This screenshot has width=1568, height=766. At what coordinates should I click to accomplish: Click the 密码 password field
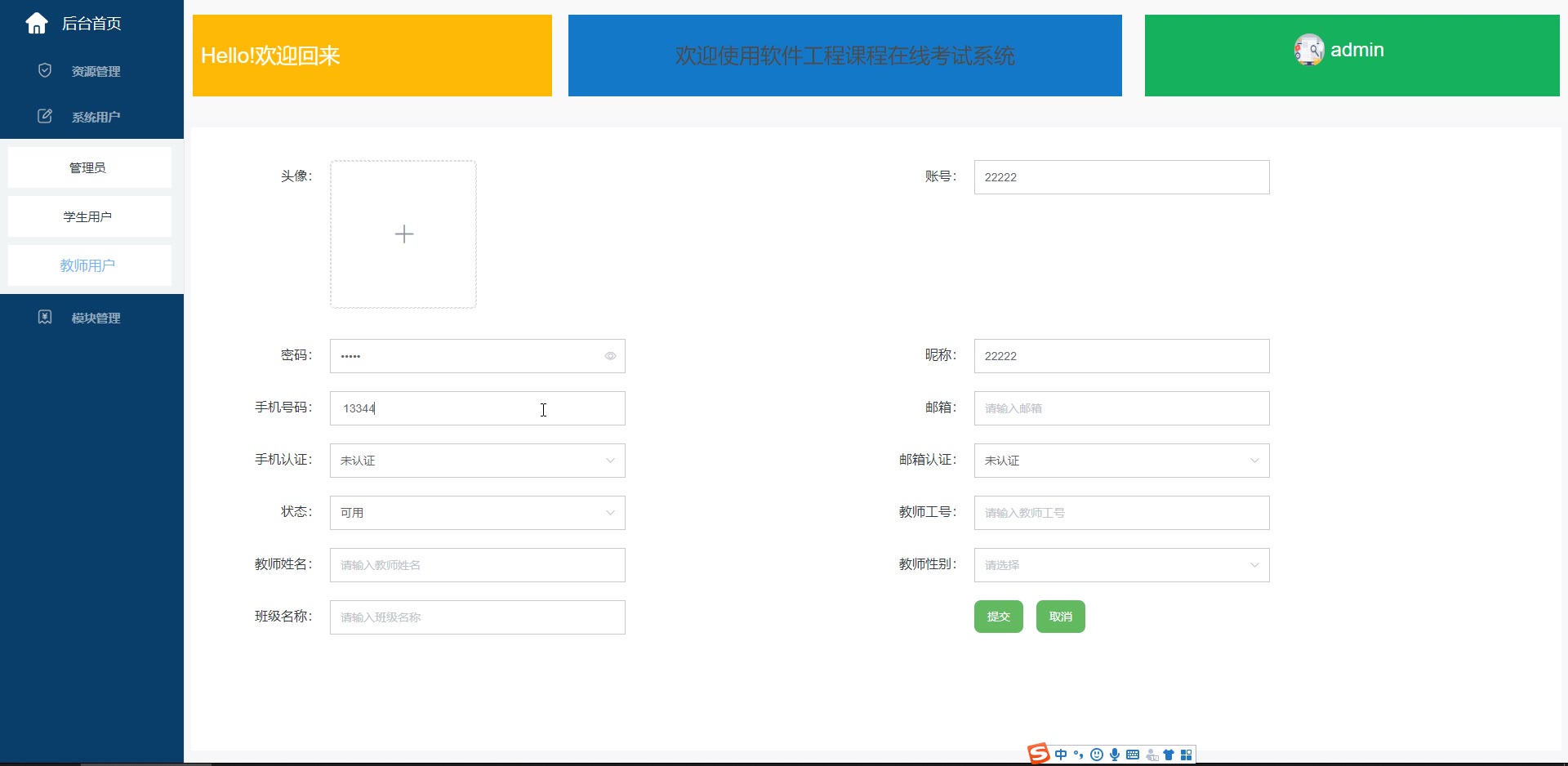(477, 356)
